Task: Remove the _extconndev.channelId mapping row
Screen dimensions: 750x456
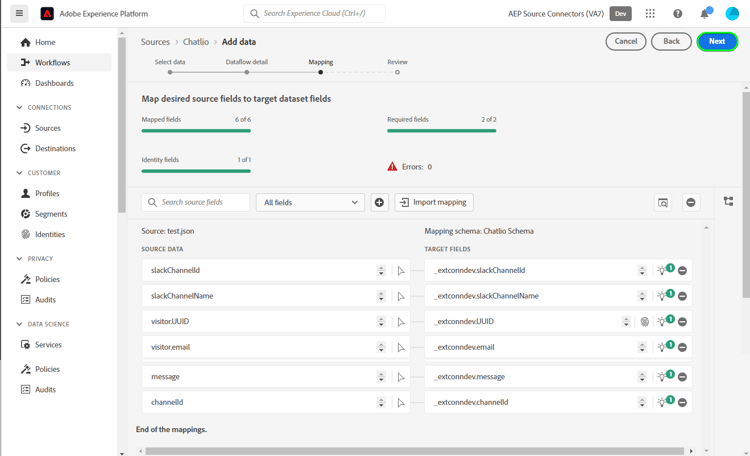Action: point(683,403)
